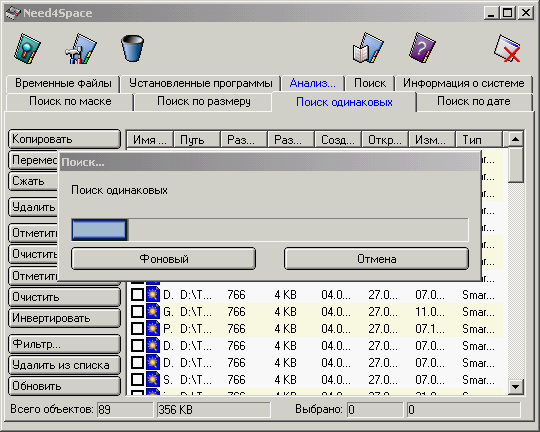The height and width of the screenshot is (432, 540).
Task: Click the Обновить button
Action: pyautogui.click(x=64, y=386)
